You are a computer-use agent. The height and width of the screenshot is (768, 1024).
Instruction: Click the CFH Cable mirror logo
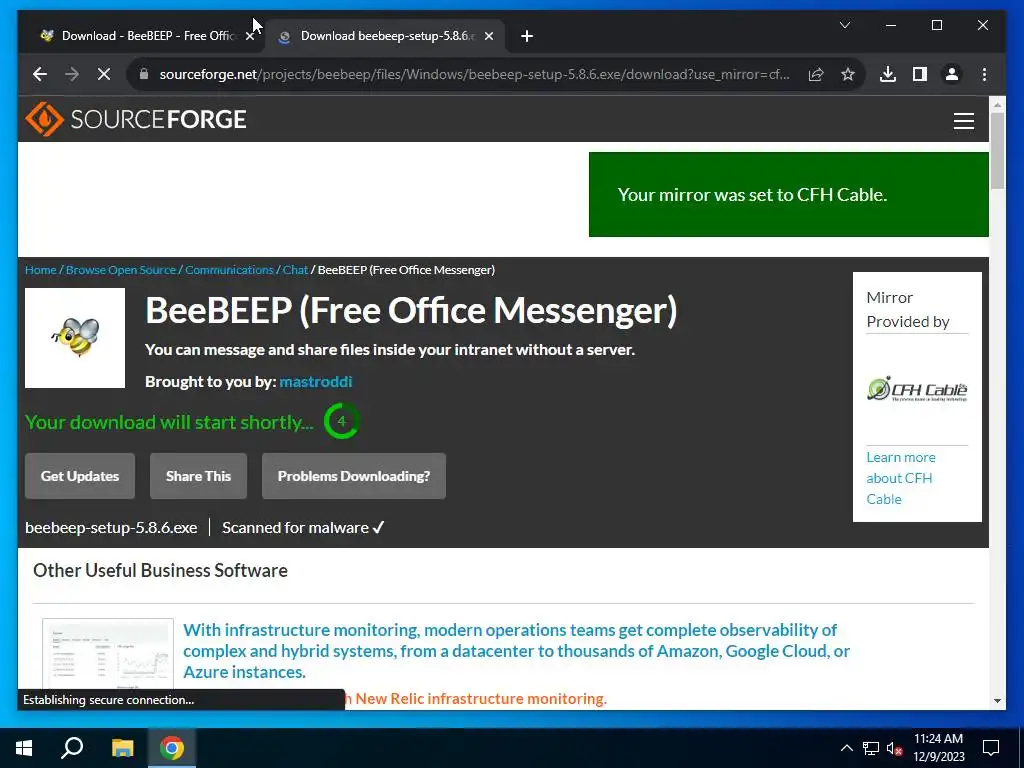pos(917,389)
